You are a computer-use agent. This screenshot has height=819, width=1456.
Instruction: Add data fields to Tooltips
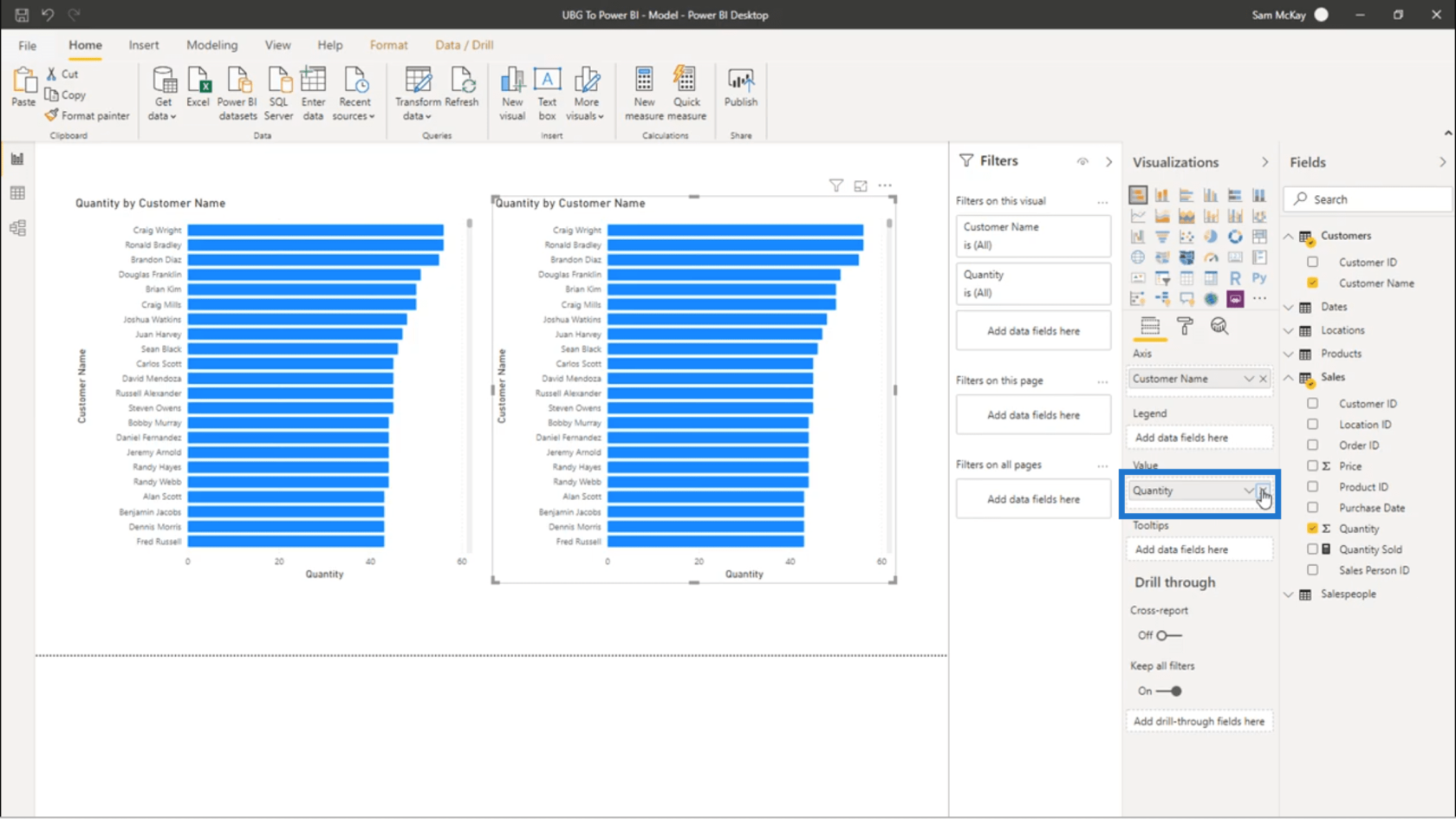[x=1199, y=549]
